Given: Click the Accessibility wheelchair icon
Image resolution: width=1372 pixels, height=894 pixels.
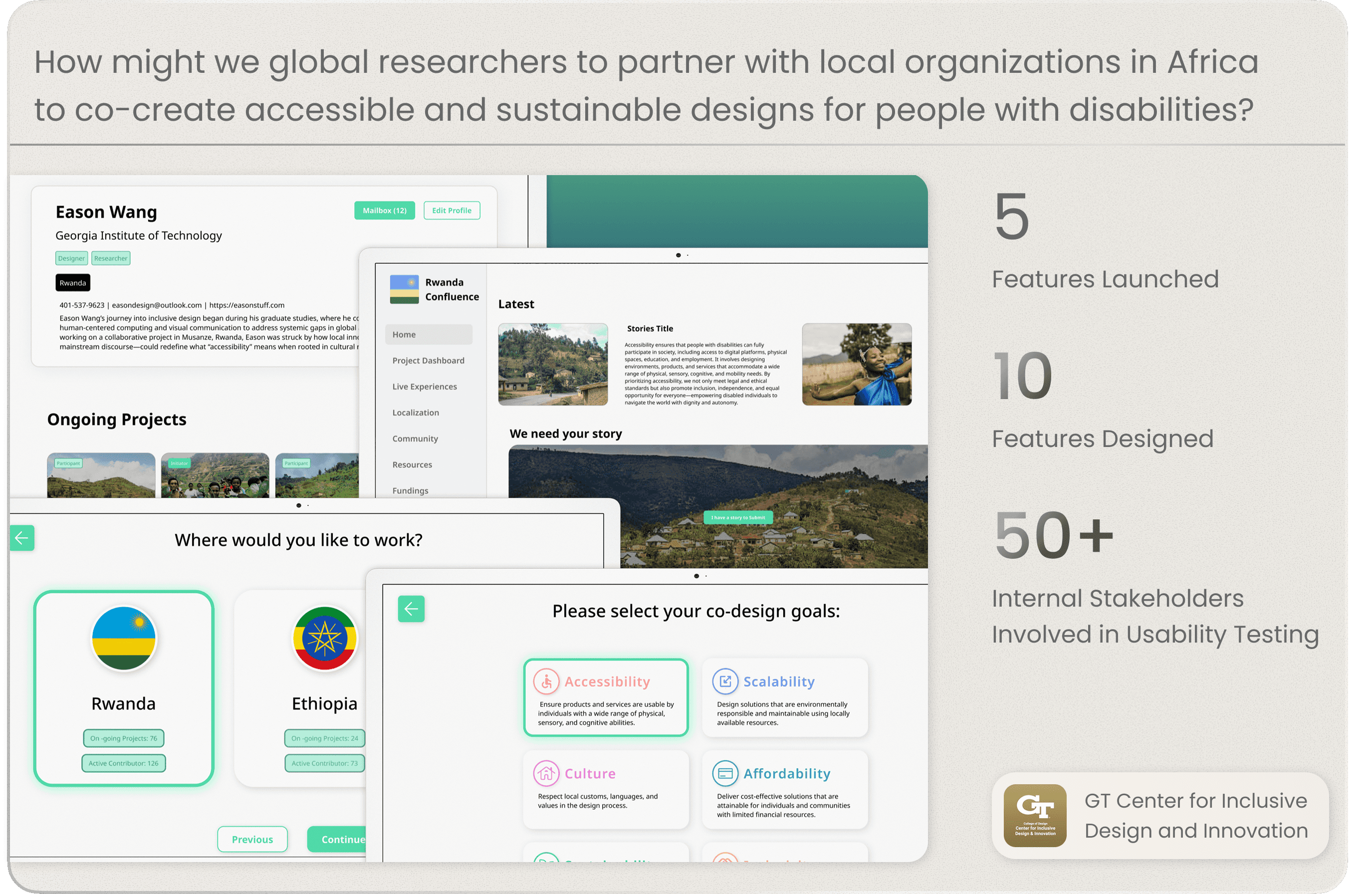Looking at the screenshot, I should (x=546, y=681).
